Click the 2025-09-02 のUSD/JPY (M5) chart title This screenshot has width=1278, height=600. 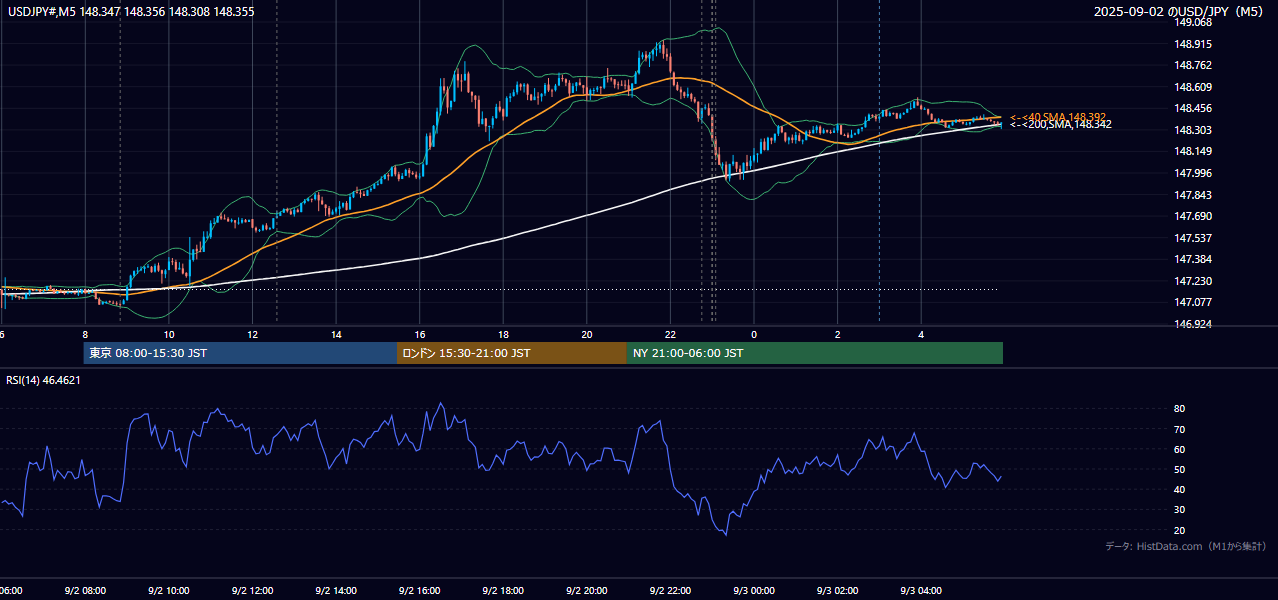1180,12
